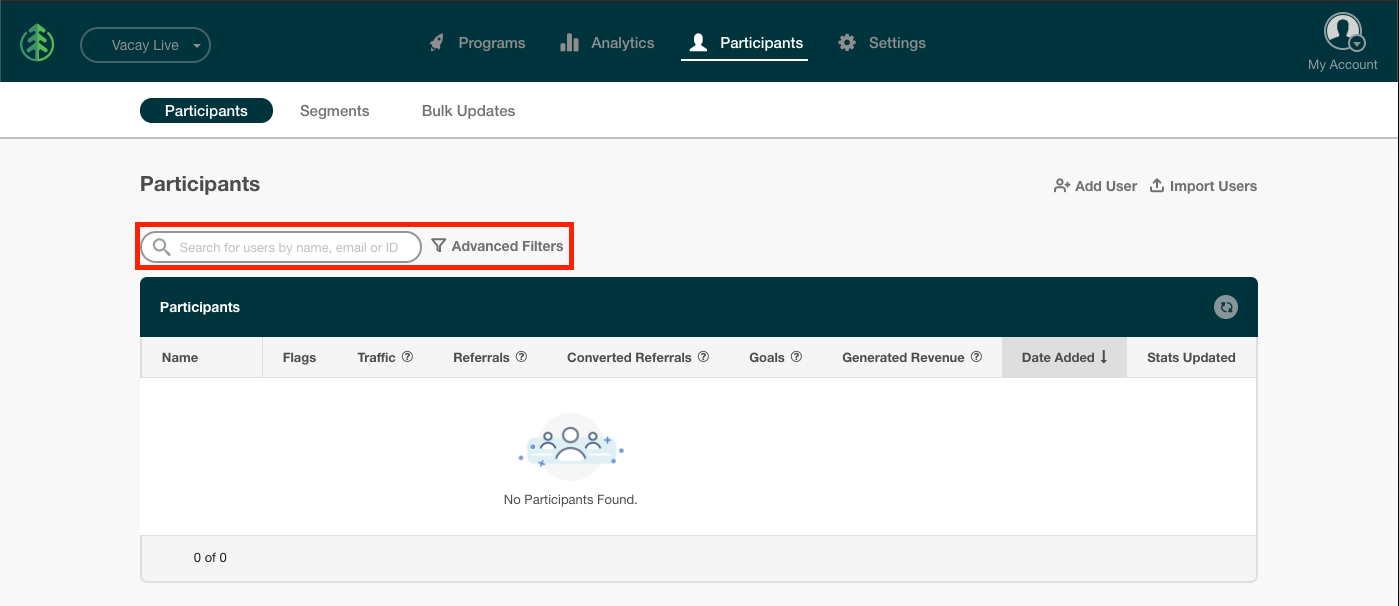Switch to the Bulk Updates tab
This screenshot has height=606, width=1399.
pyautogui.click(x=468, y=111)
